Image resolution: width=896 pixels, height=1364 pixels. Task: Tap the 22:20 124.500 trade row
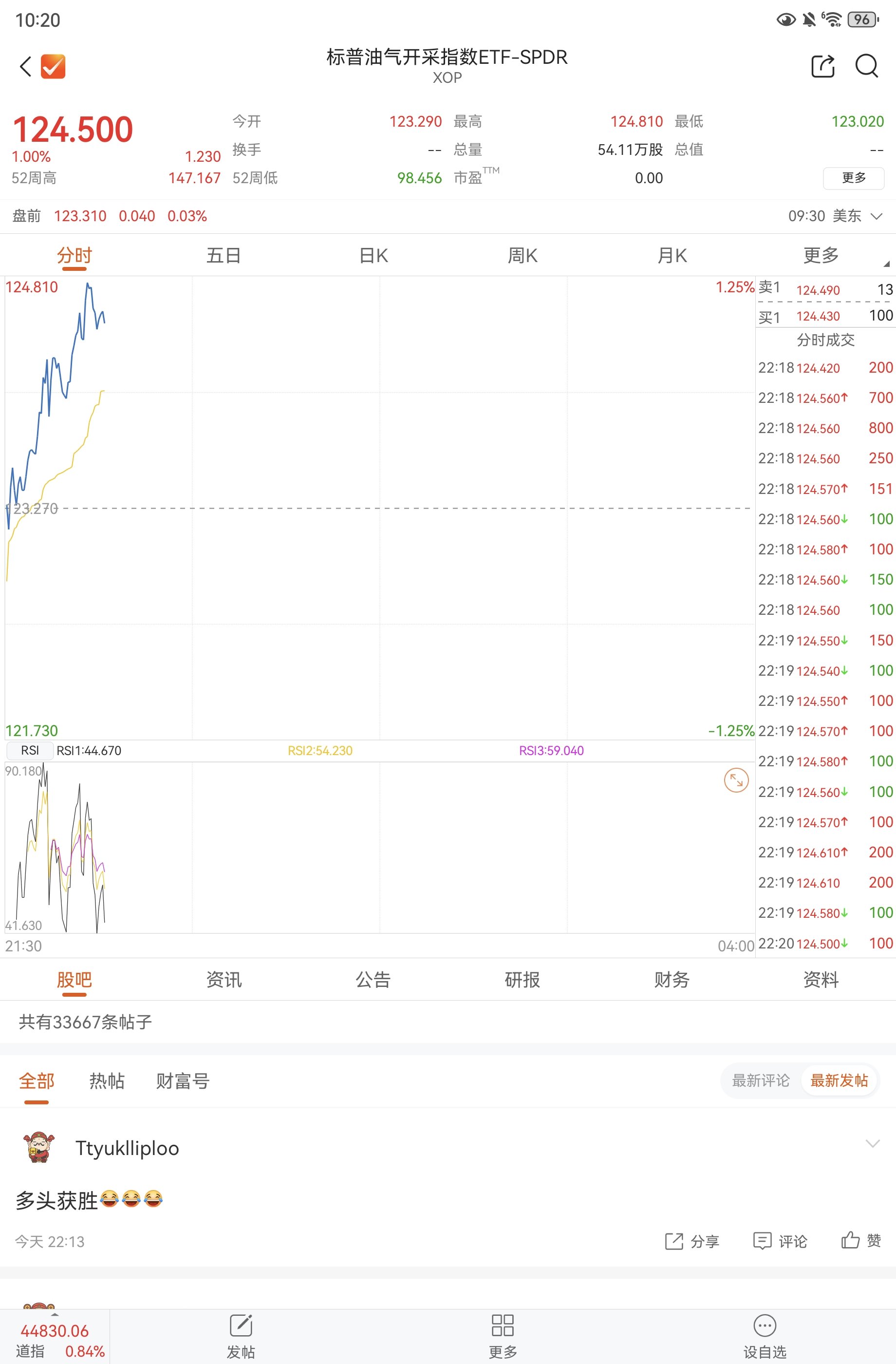tap(825, 943)
